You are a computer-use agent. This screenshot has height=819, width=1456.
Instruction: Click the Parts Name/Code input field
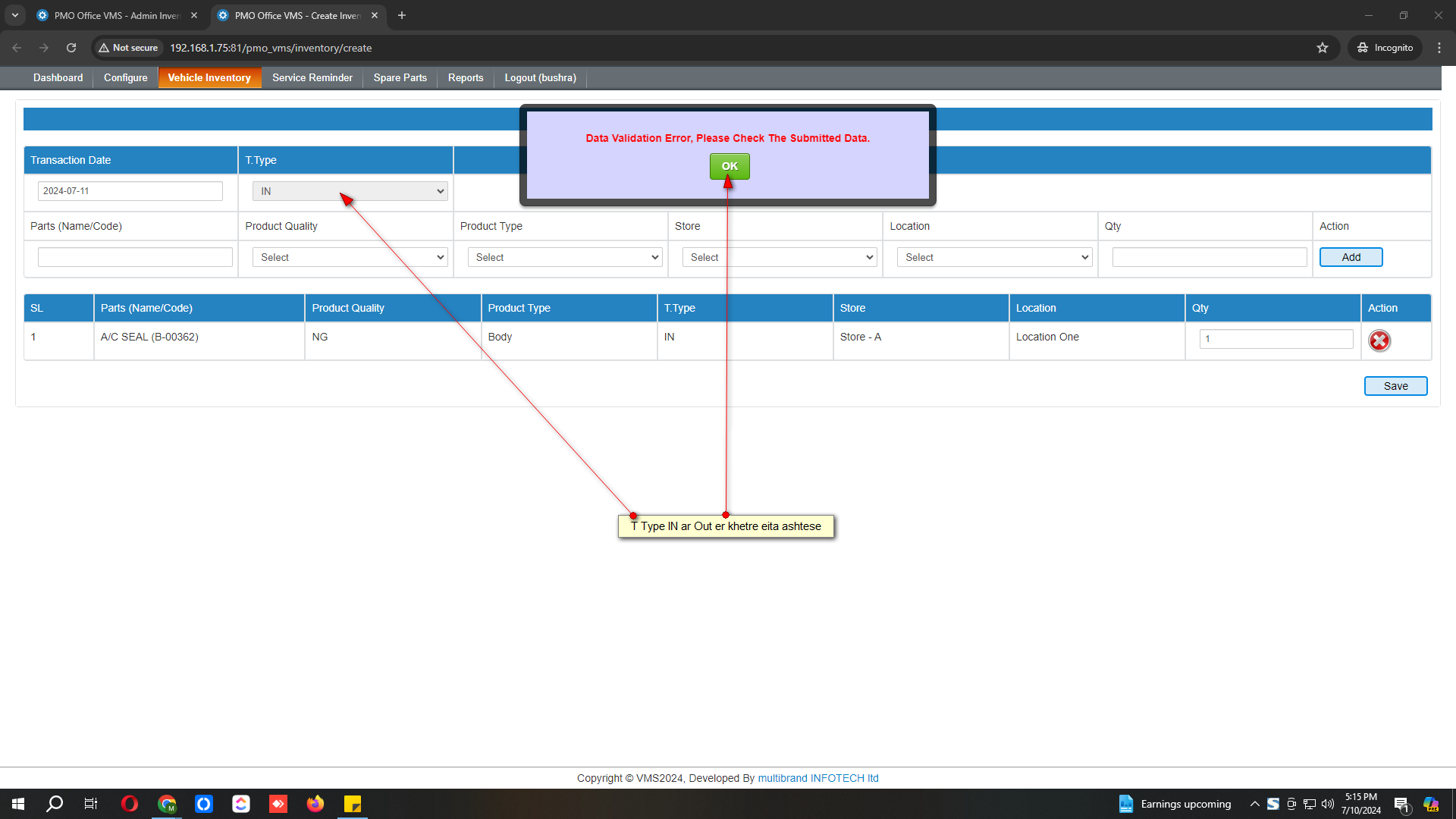tap(135, 257)
